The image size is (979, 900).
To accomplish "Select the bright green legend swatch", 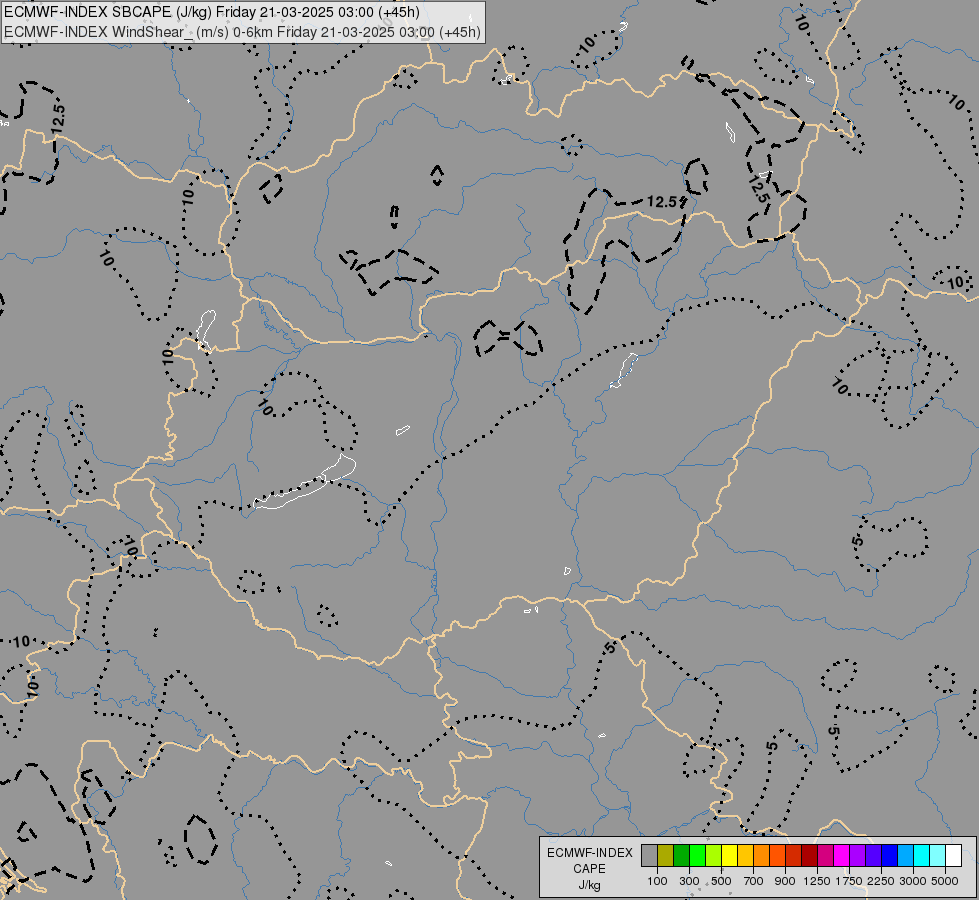I will (697, 855).
